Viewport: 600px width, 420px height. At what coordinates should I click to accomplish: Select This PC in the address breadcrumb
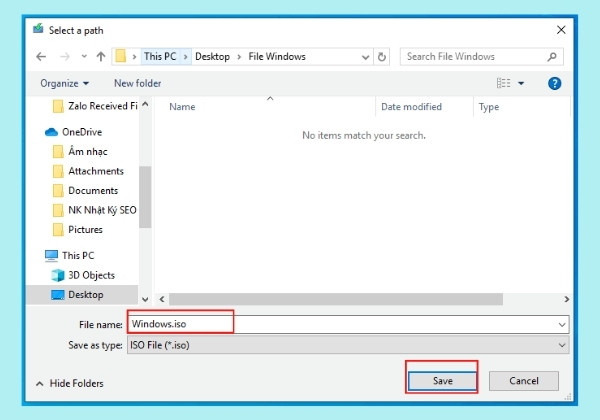[160, 57]
